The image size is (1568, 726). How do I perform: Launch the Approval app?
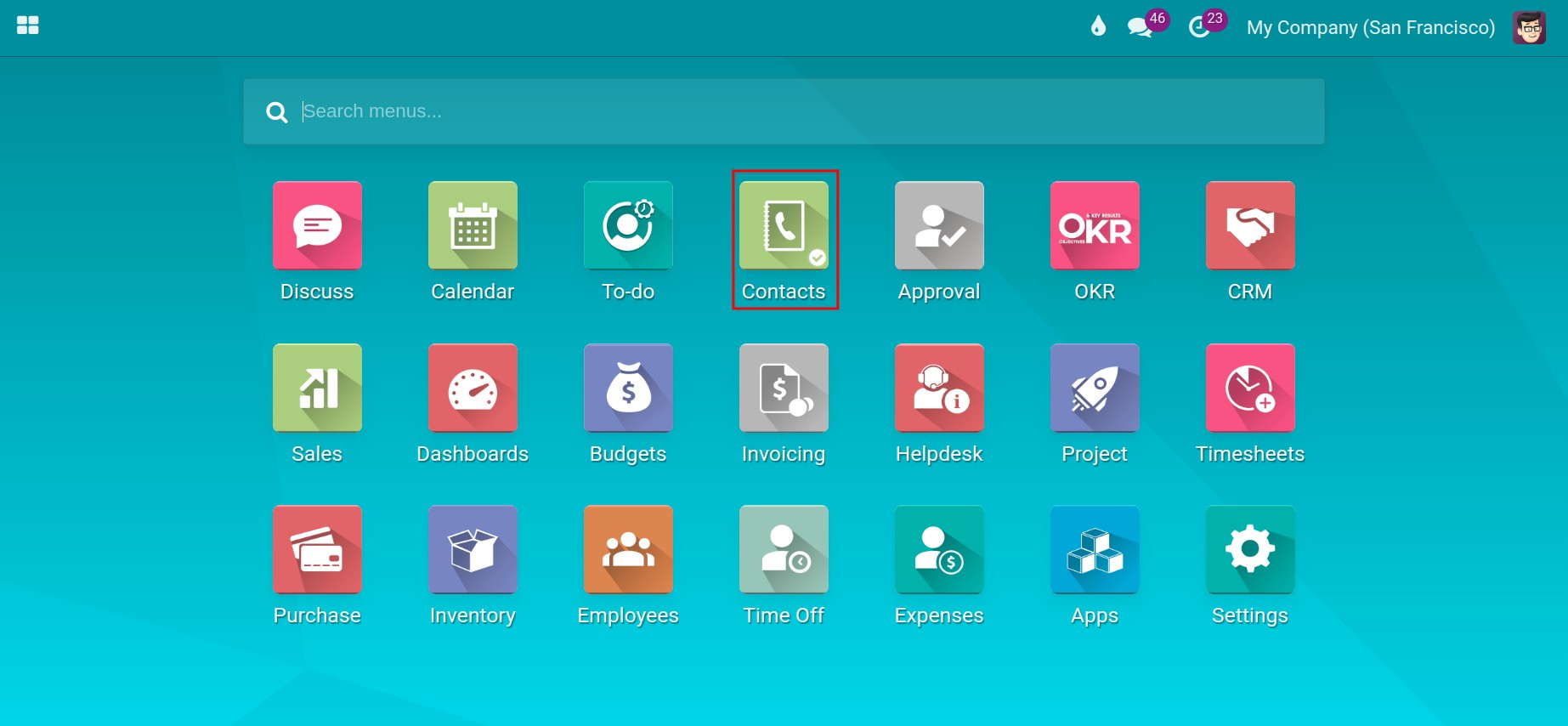tap(939, 225)
